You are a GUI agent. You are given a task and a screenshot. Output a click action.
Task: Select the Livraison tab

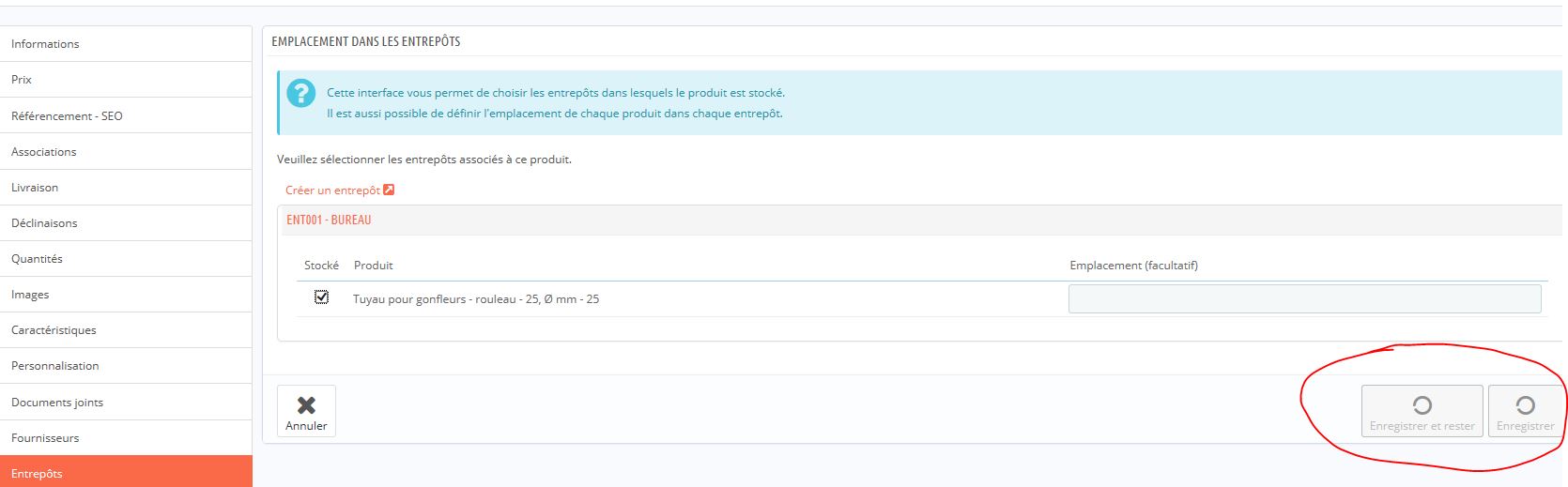pos(126,187)
